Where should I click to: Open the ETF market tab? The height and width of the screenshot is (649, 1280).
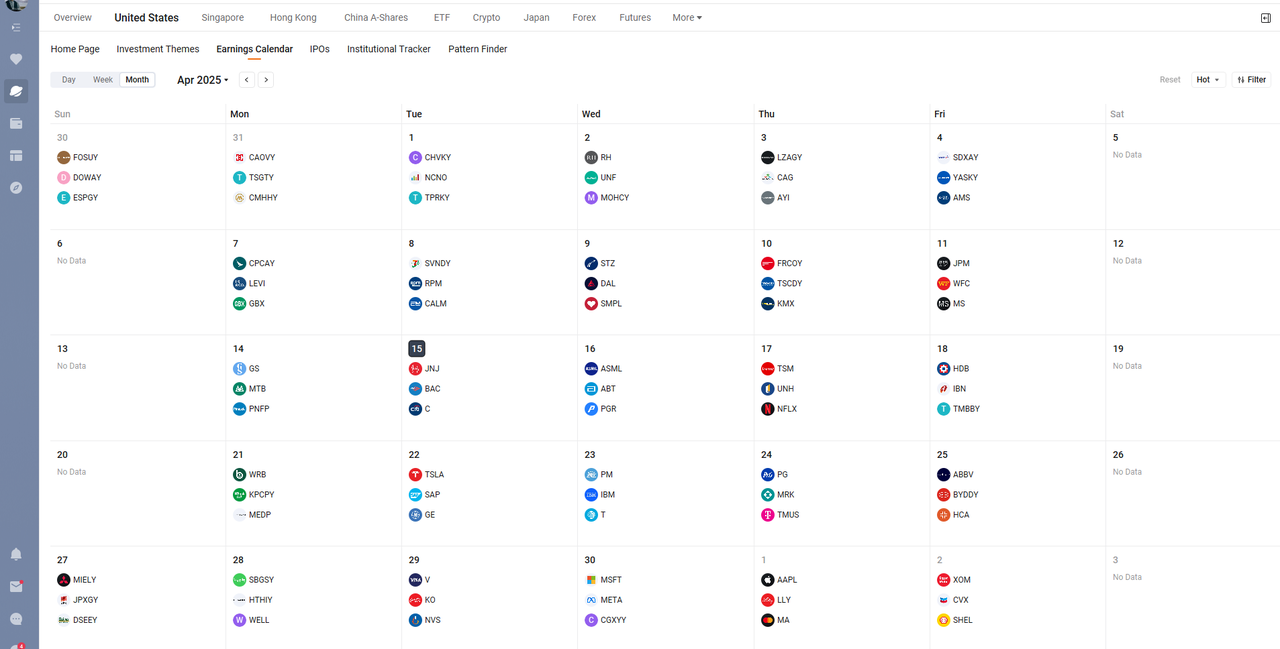point(442,18)
